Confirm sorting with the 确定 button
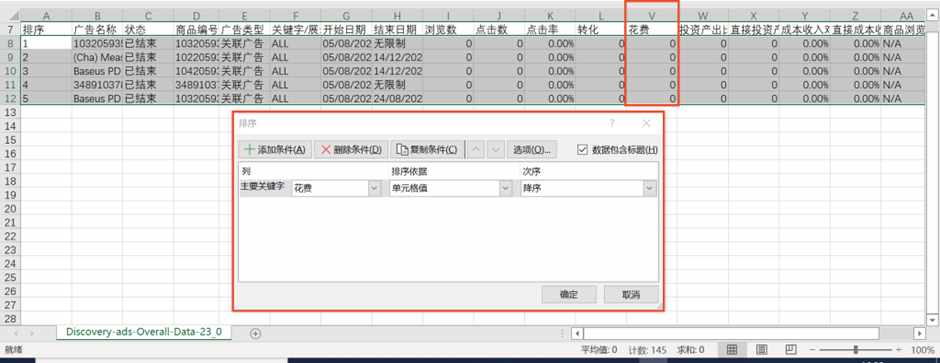This screenshot has height=363, width=940. coord(569,294)
